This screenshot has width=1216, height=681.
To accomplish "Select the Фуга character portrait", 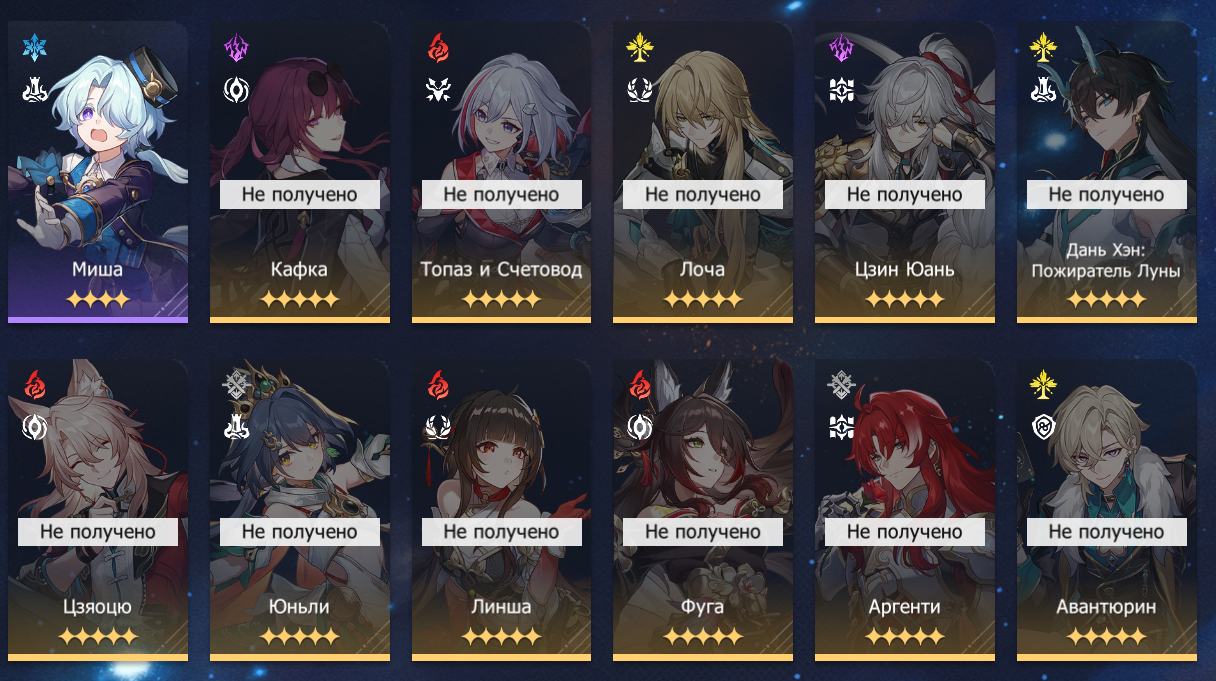I will 703,510.
